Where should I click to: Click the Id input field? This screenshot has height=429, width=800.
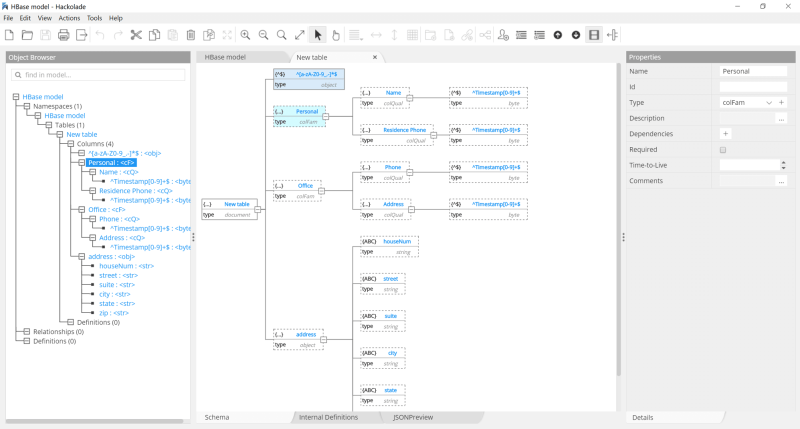[753, 87]
